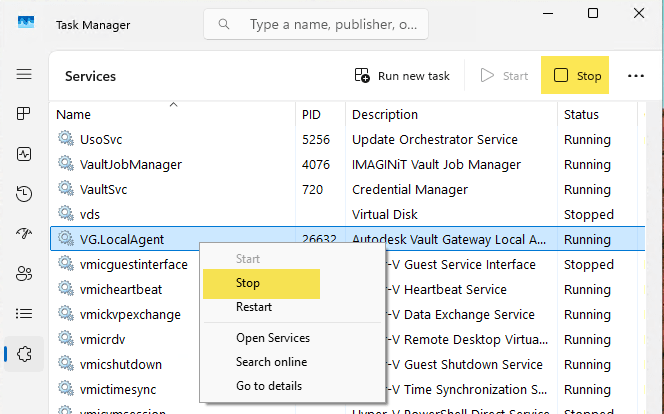Select the VG.LocalAgent service name
664x414 pixels.
coord(122,240)
